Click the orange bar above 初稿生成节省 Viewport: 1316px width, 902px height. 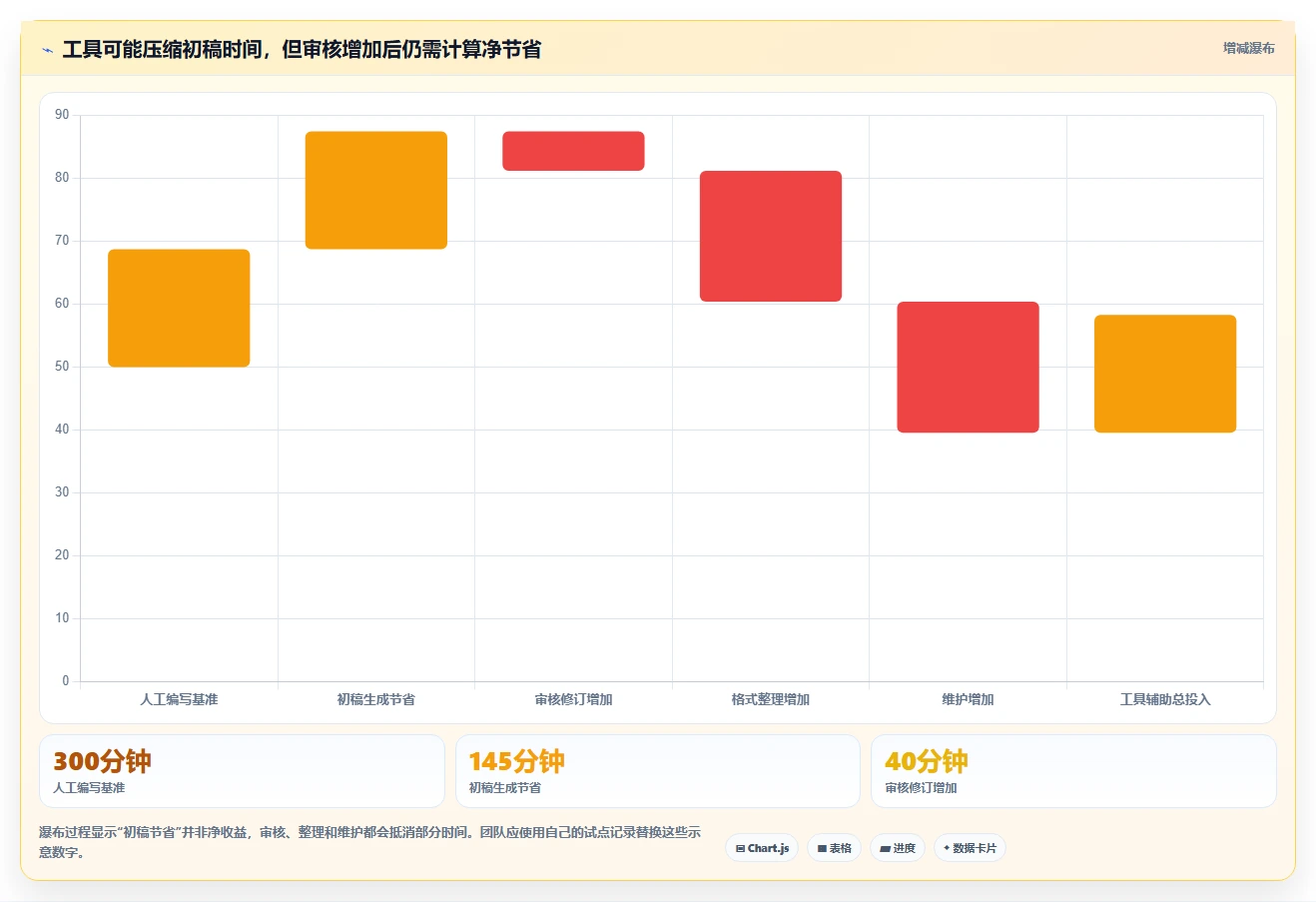pyautogui.click(x=376, y=190)
